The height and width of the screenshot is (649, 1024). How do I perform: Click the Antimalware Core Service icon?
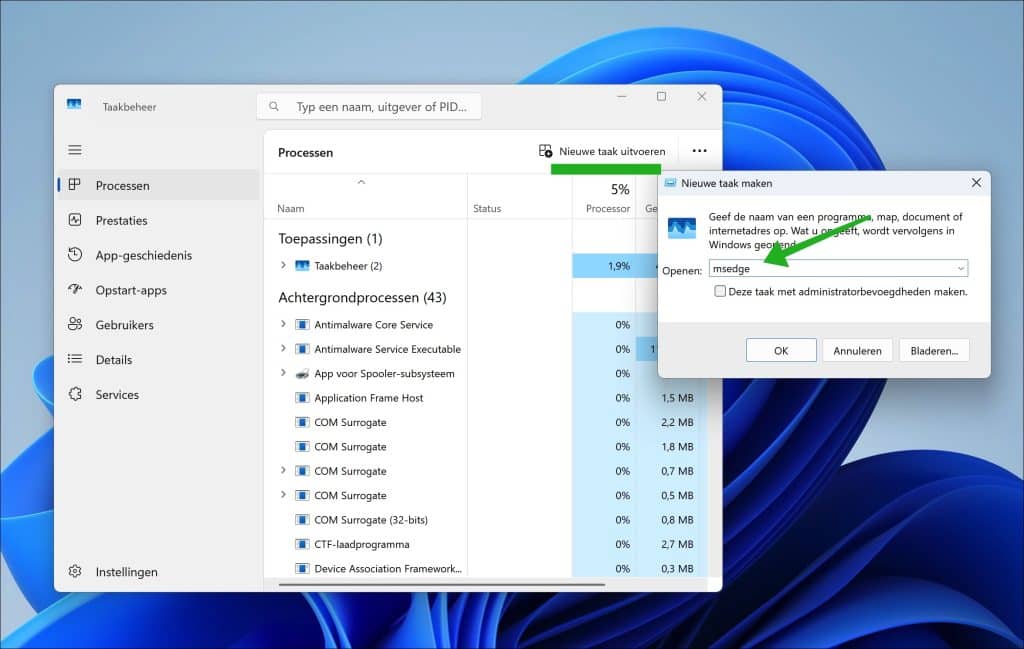tap(302, 324)
